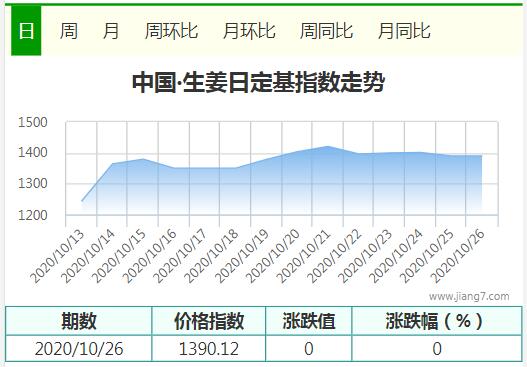
Task: Open the 周同比 tab
Action: [326, 31]
